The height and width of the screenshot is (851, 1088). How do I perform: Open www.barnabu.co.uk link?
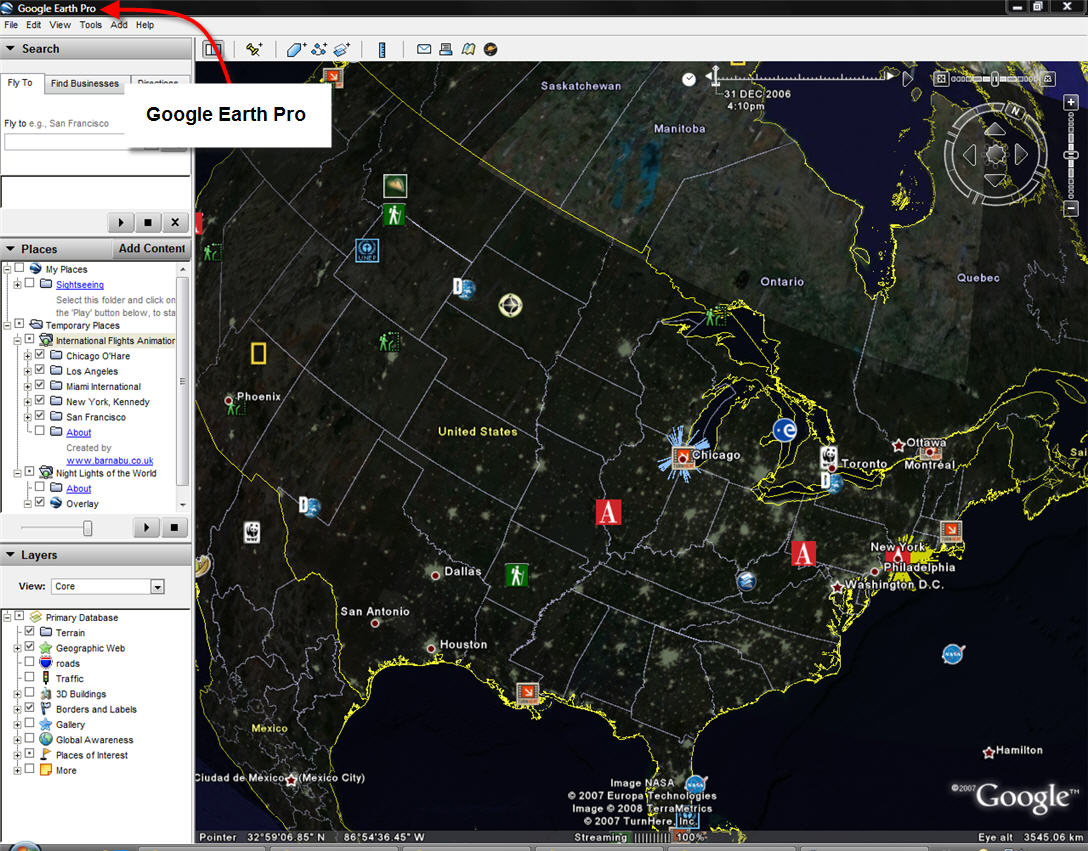(x=110, y=461)
